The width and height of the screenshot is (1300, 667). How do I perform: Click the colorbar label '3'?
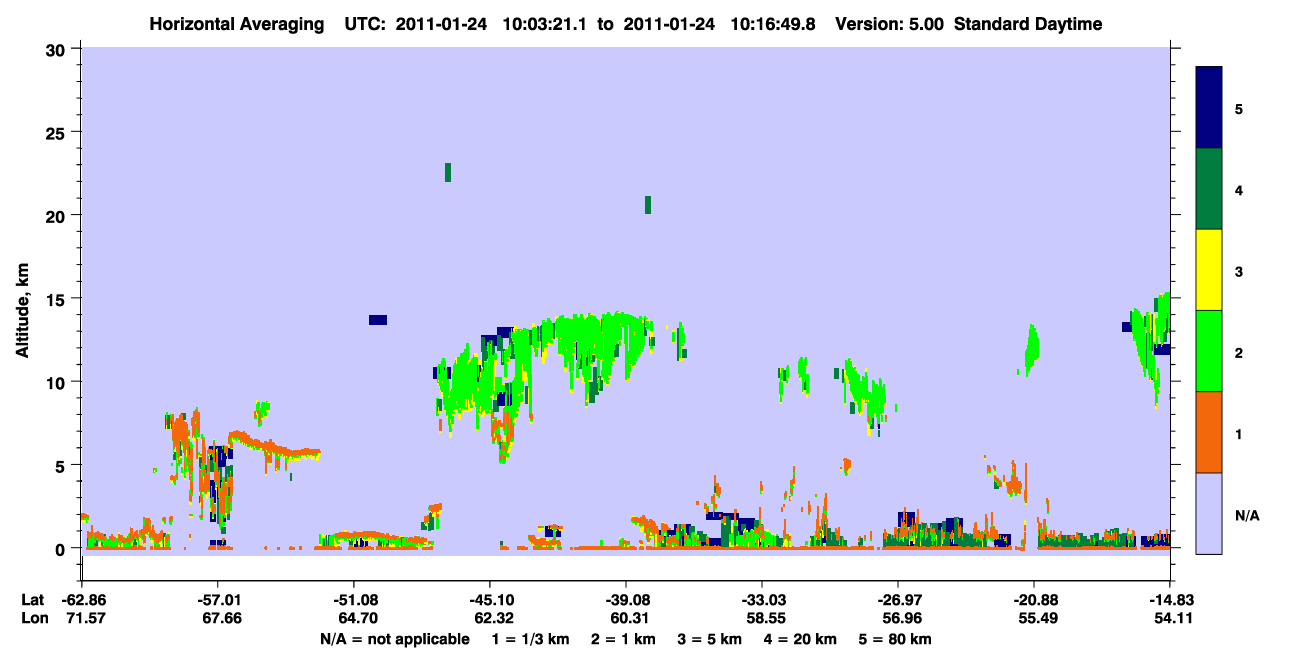click(1239, 271)
